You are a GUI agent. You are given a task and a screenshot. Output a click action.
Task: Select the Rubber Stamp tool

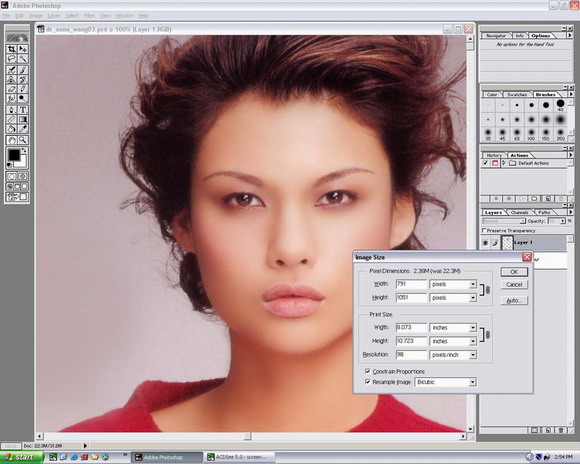[x=11, y=79]
